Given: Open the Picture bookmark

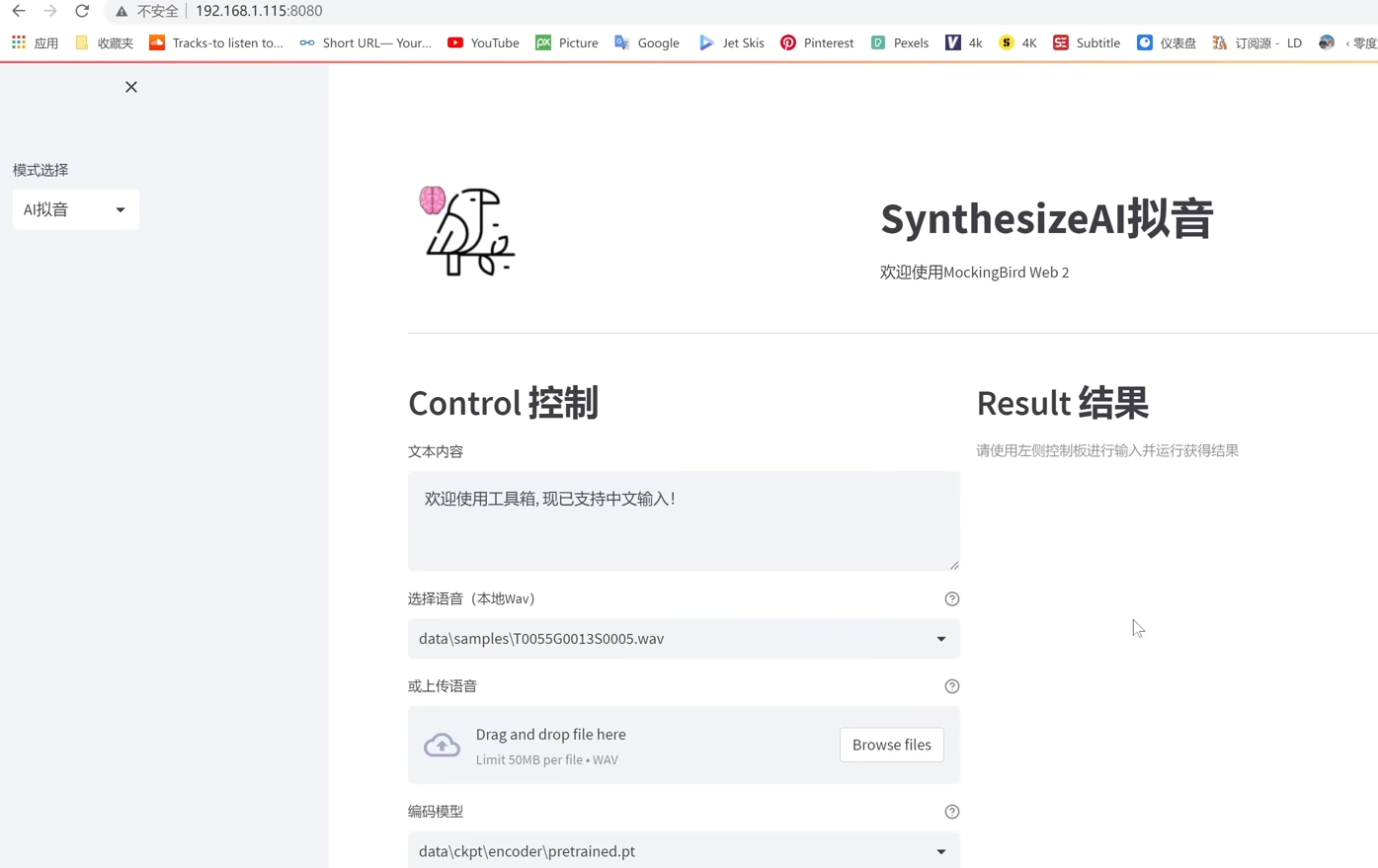Looking at the screenshot, I should [567, 42].
